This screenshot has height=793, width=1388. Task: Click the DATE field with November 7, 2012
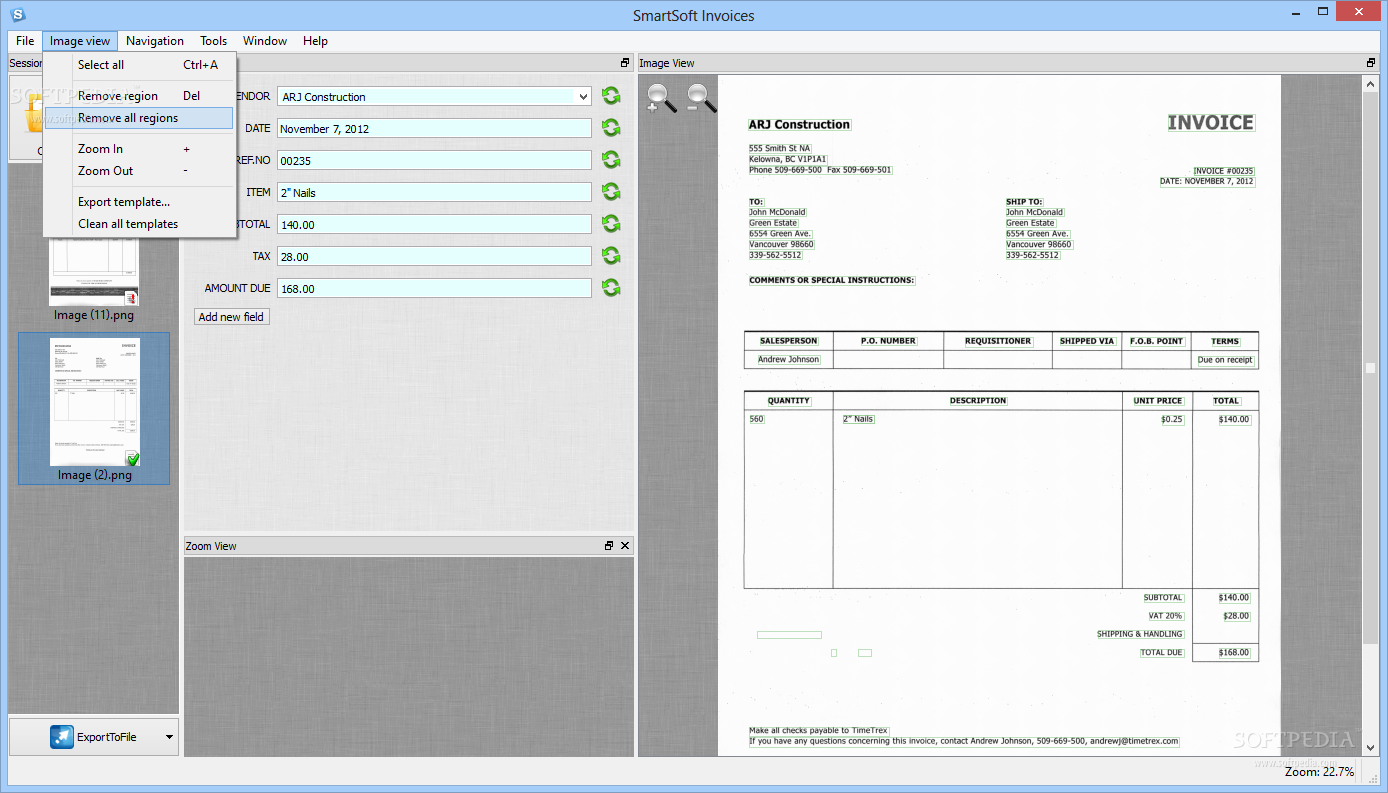coord(434,129)
